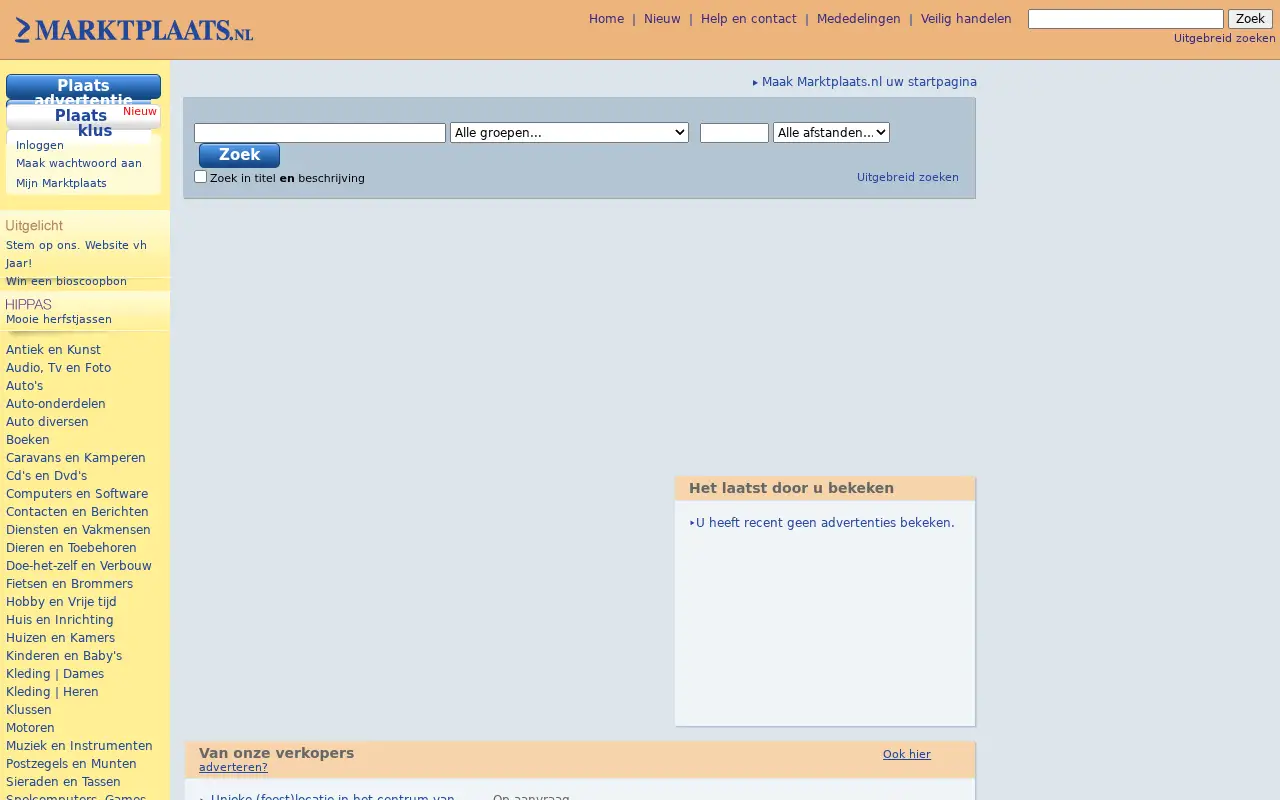Viewport: 1280px width, 800px height.
Task: Tick Zoek in titel en beschrijving checkbox
Action: (200, 176)
